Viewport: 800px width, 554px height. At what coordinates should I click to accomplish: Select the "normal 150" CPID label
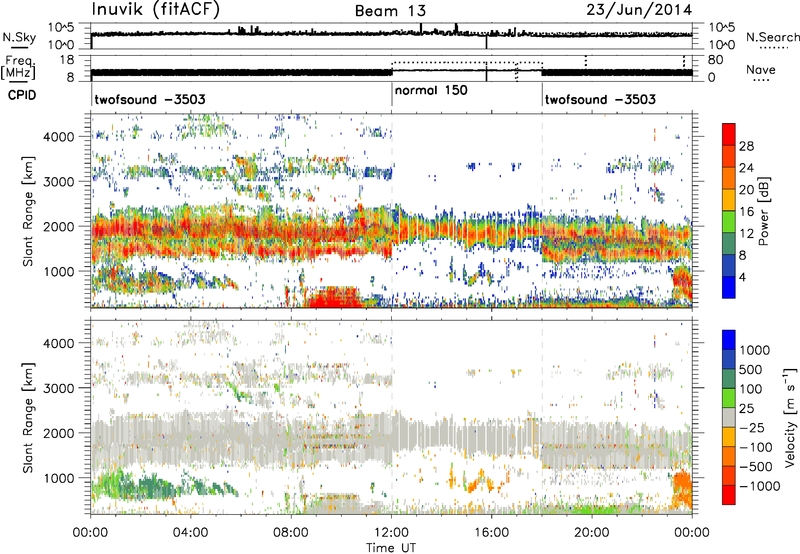pyautogui.click(x=431, y=90)
